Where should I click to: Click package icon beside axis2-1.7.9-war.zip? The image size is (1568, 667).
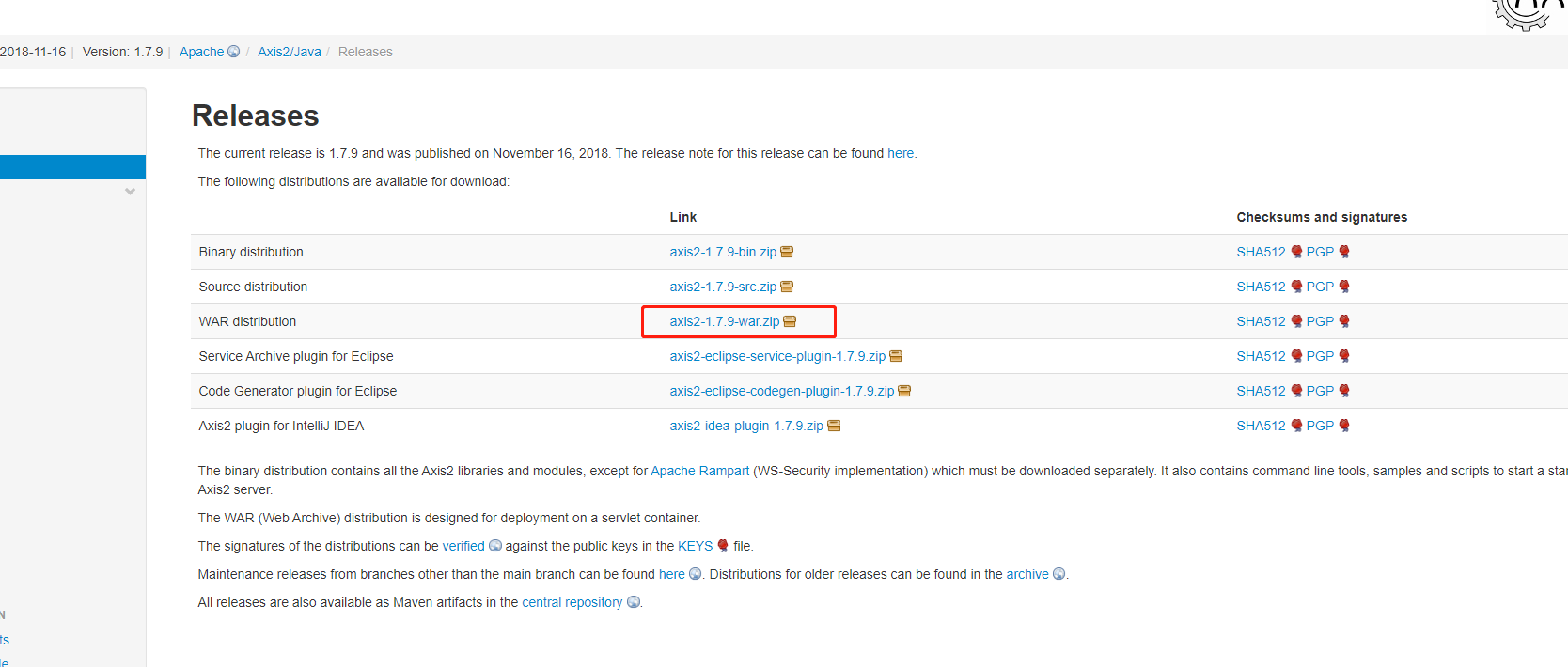(x=791, y=321)
